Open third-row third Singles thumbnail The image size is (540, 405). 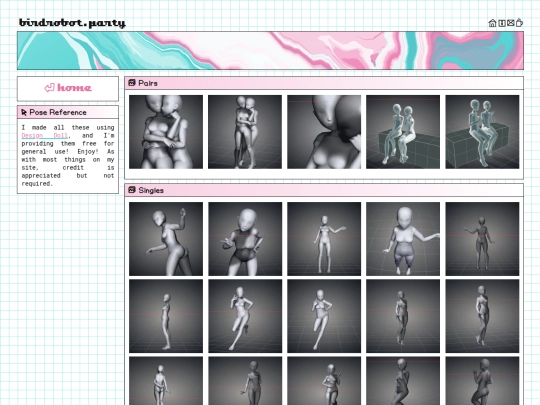(324, 381)
